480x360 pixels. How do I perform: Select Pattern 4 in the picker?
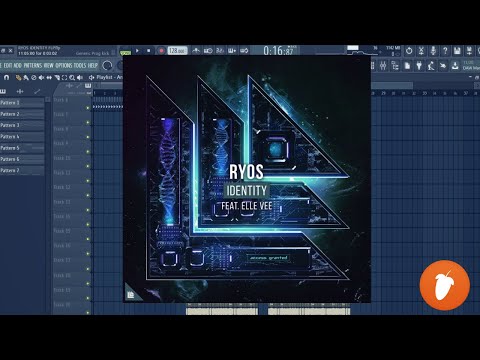(22, 137)
